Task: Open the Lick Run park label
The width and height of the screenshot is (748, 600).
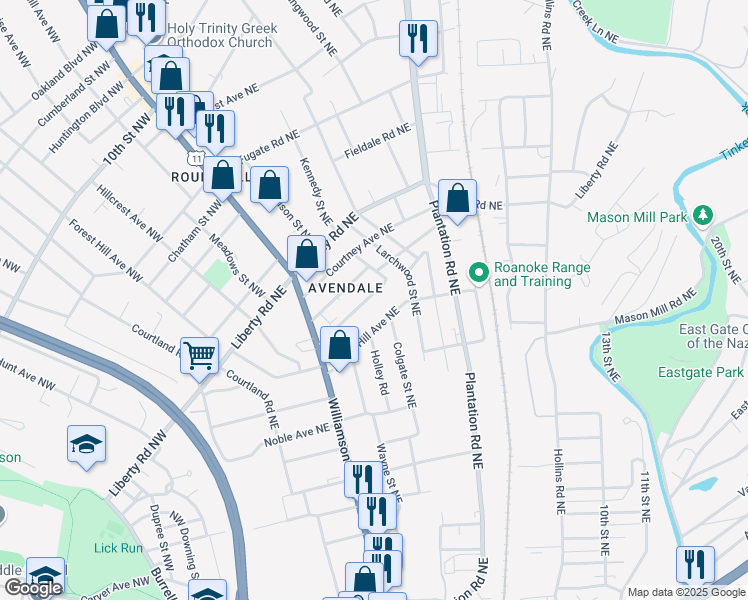Action: coord(118,548)
